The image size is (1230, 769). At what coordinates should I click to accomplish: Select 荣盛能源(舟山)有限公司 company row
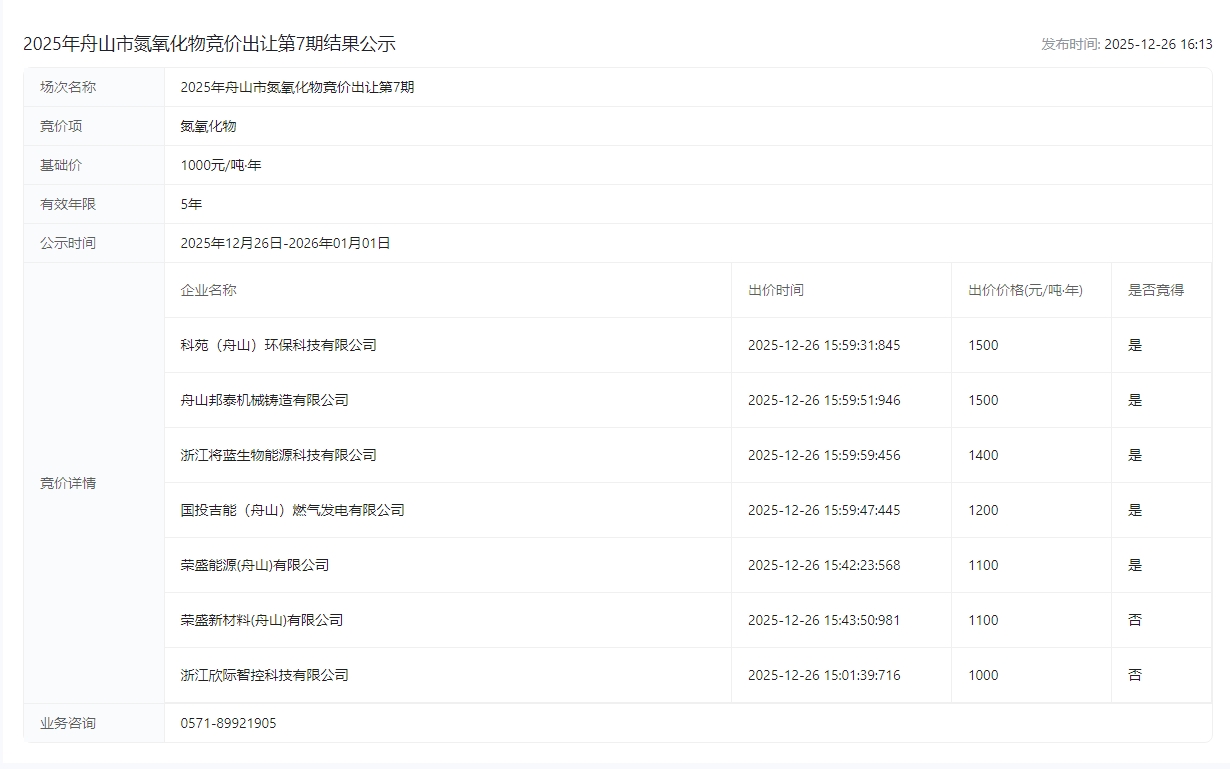click(x=254, y=565)
